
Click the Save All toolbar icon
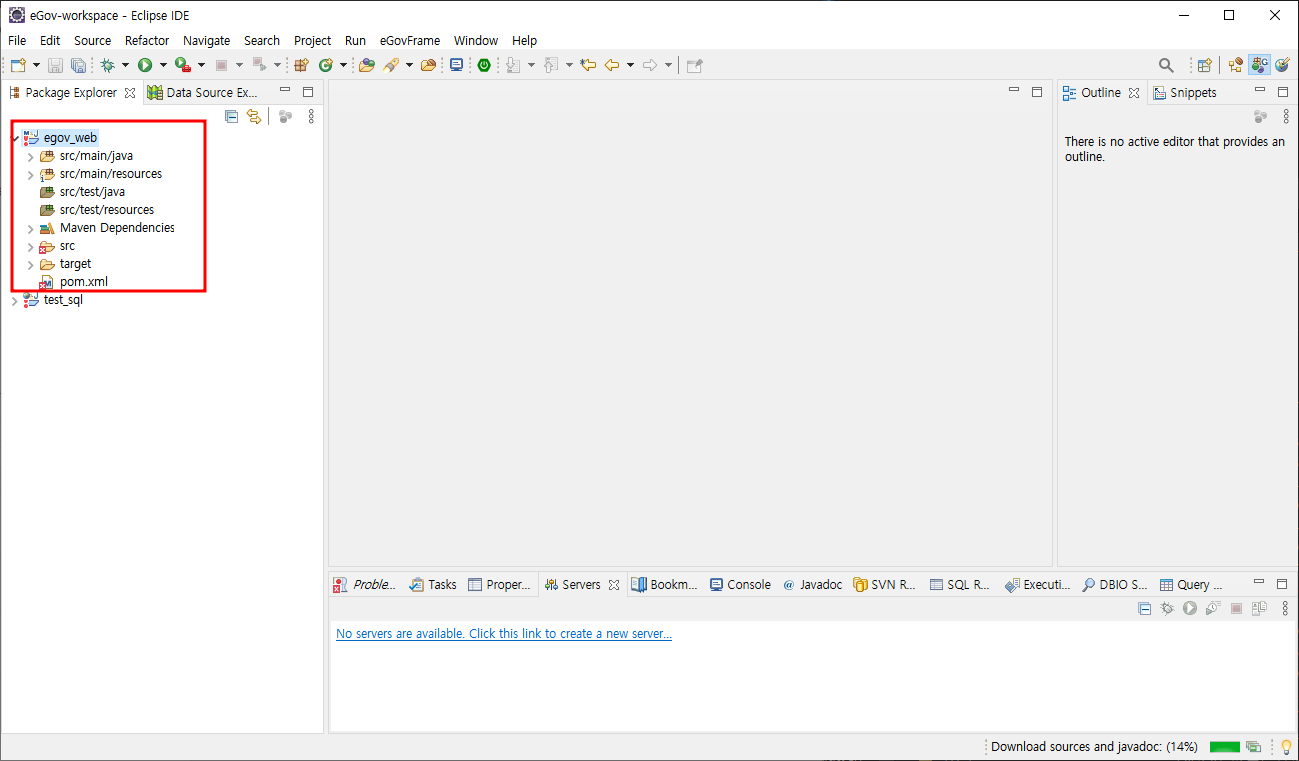click(78, 65)
